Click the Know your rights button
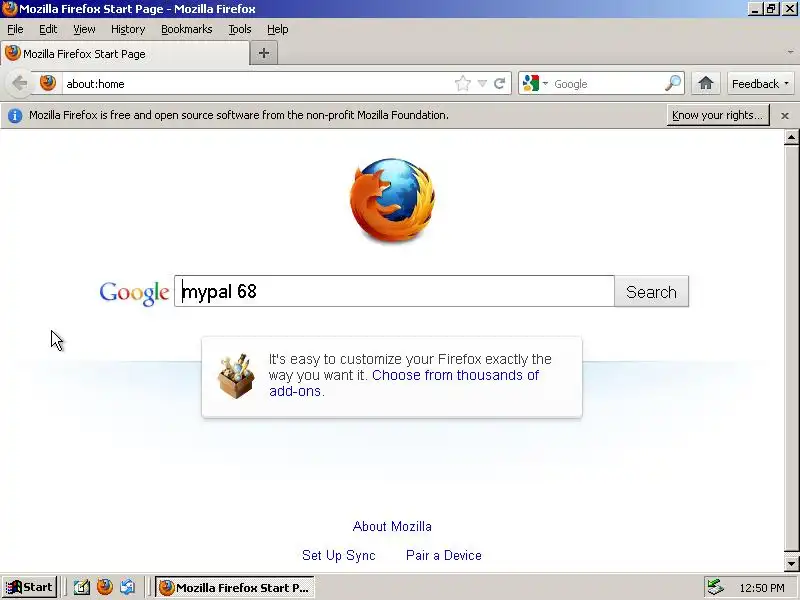This screenshot has width=800, height=600. [718, 115]
